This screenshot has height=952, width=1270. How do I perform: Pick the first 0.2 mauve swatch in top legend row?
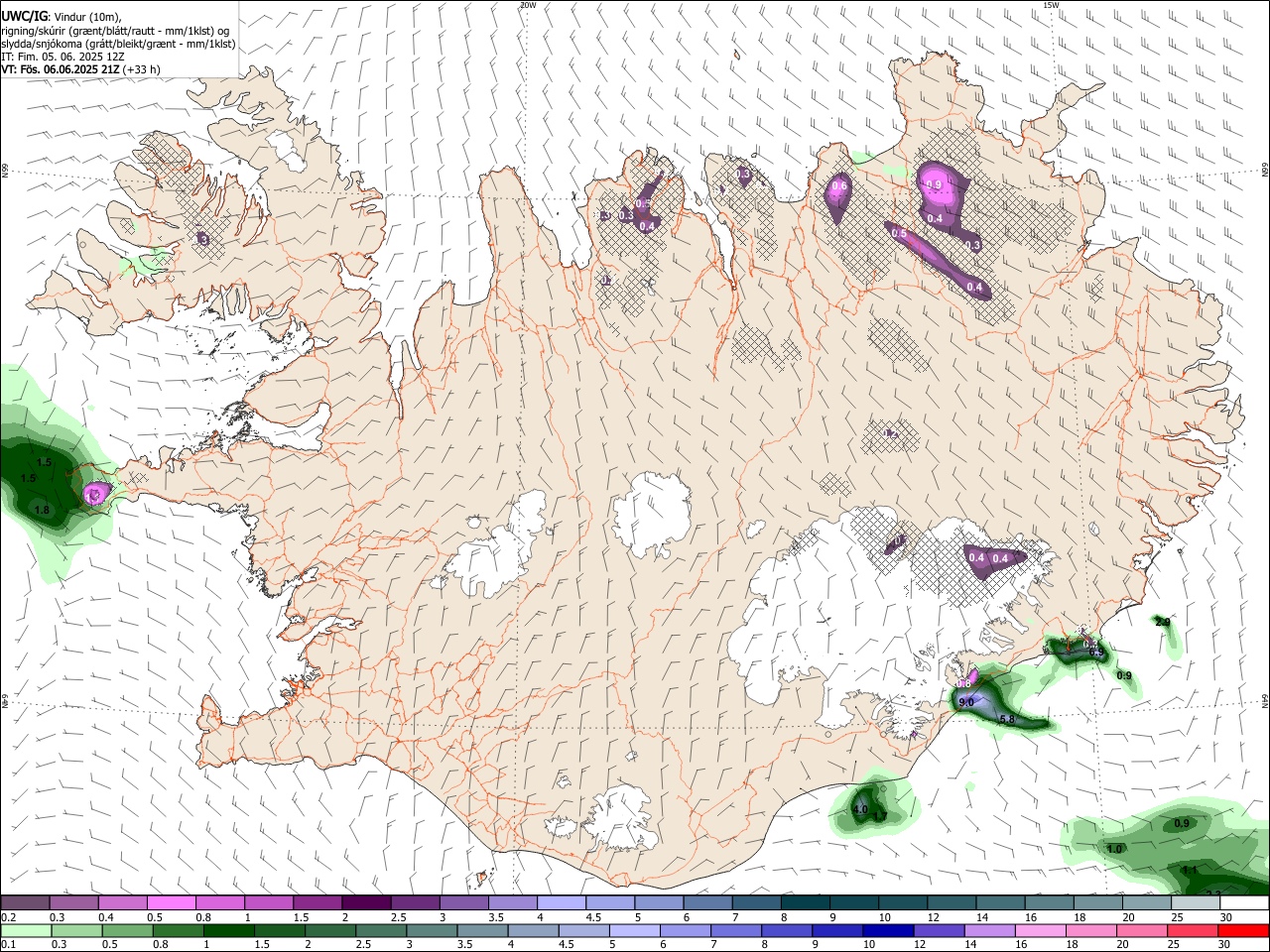[26, 903]
